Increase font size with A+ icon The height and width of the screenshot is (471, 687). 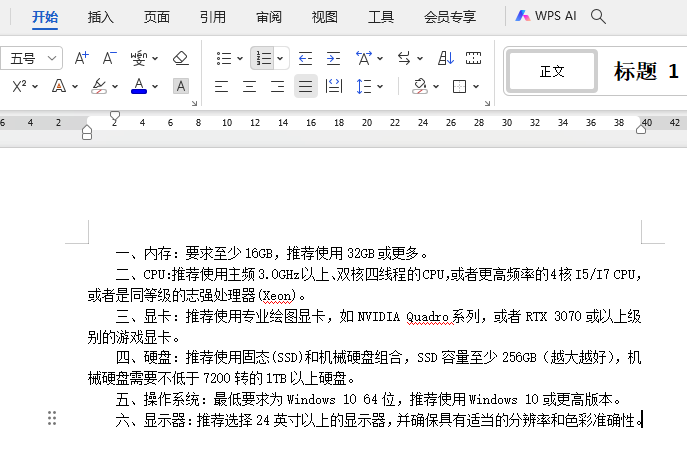pos(81,58)
